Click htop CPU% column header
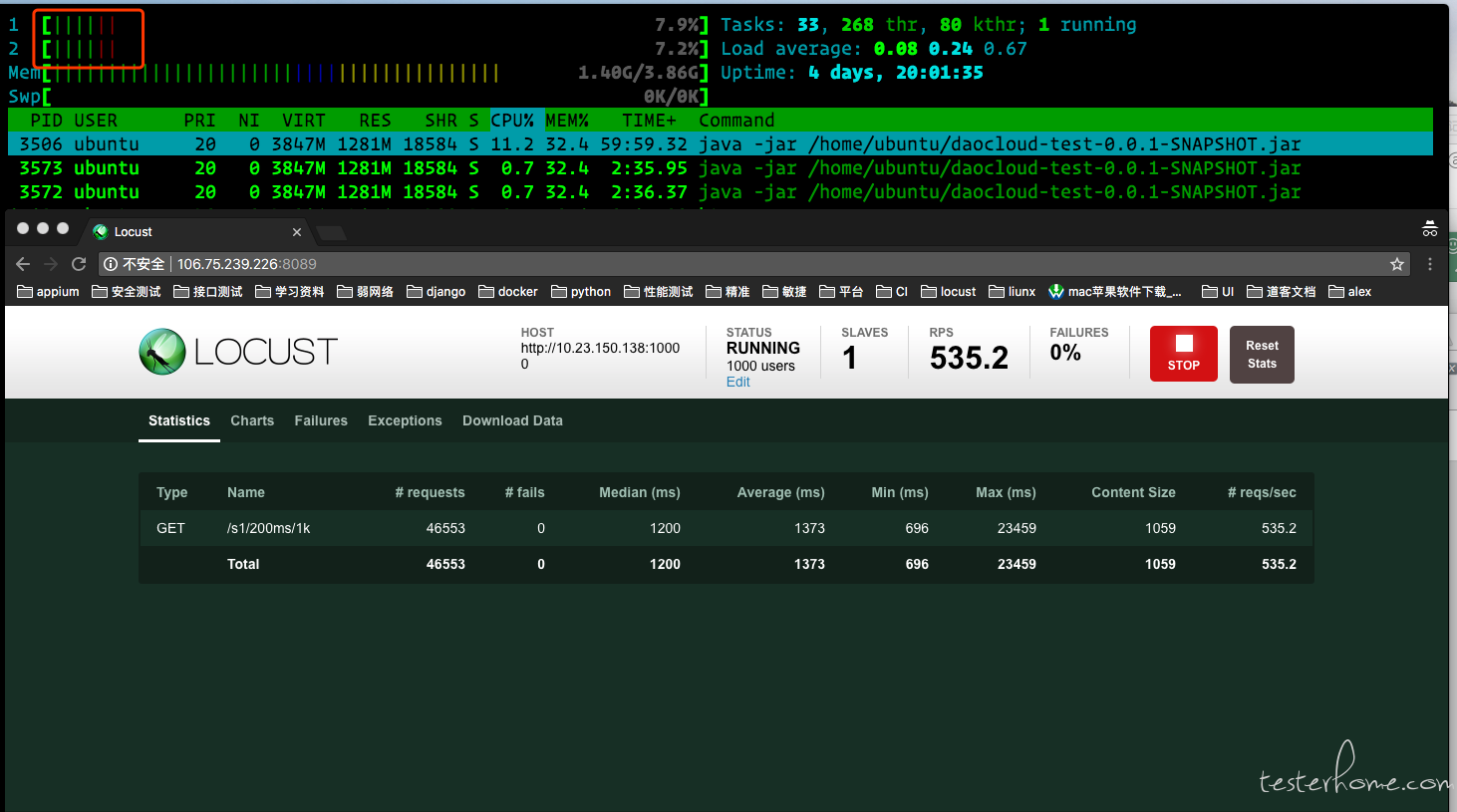 coord(512,121)
